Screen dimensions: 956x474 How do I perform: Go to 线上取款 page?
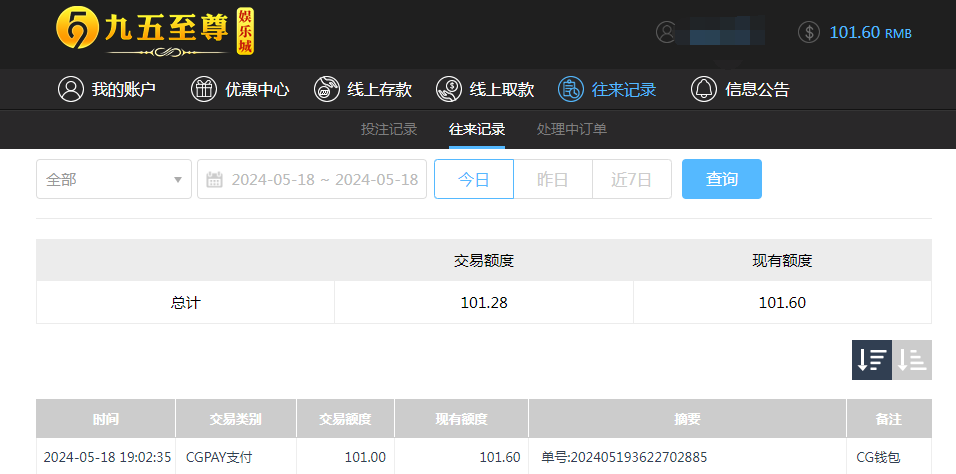(485, 89)
